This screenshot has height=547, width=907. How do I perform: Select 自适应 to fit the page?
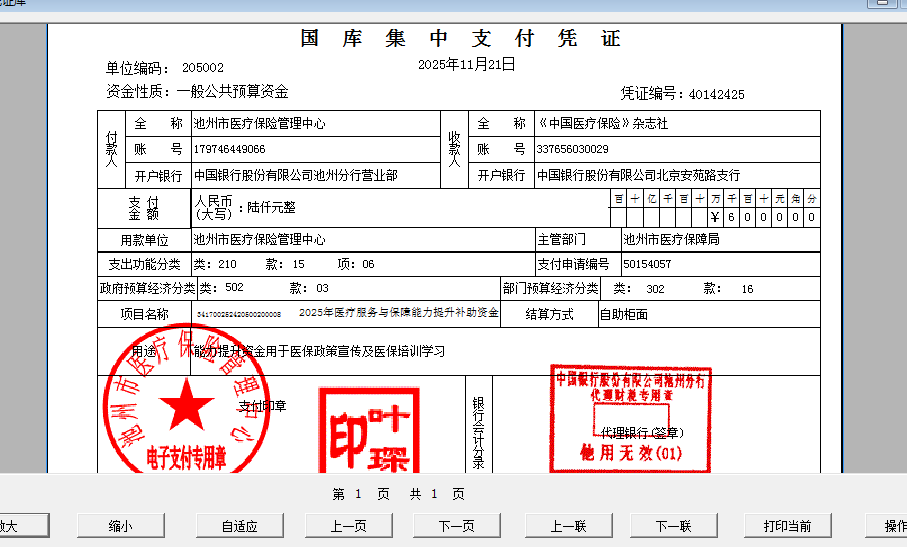coord(239,526)
